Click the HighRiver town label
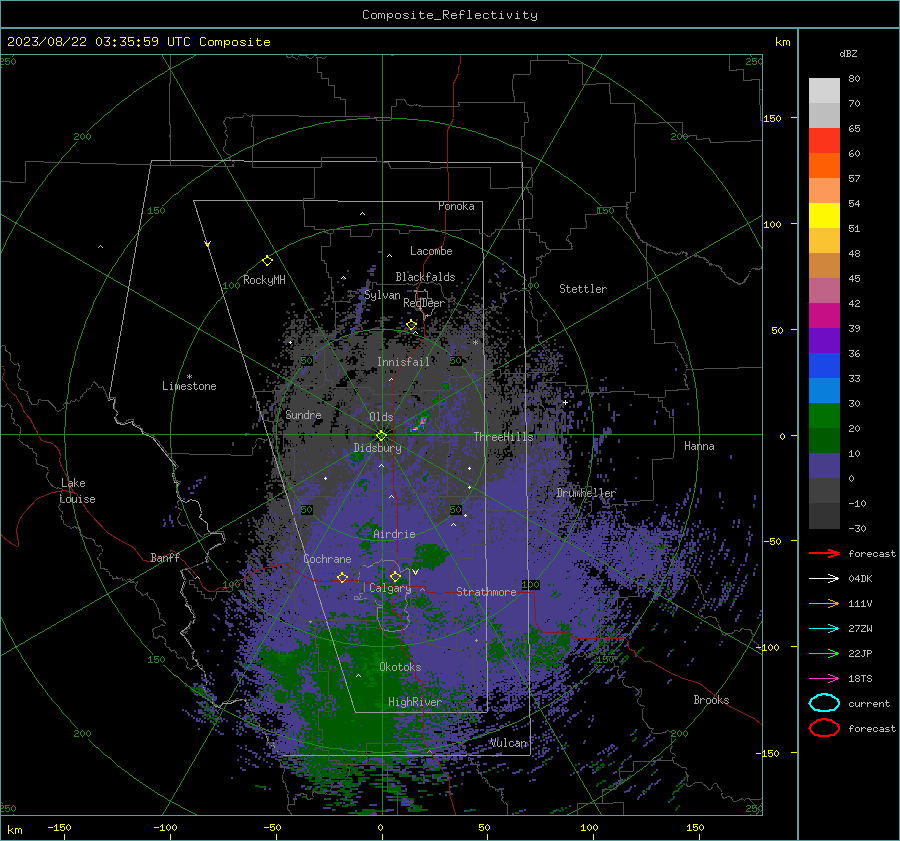900x841 pixels. [x=414, y=702]
